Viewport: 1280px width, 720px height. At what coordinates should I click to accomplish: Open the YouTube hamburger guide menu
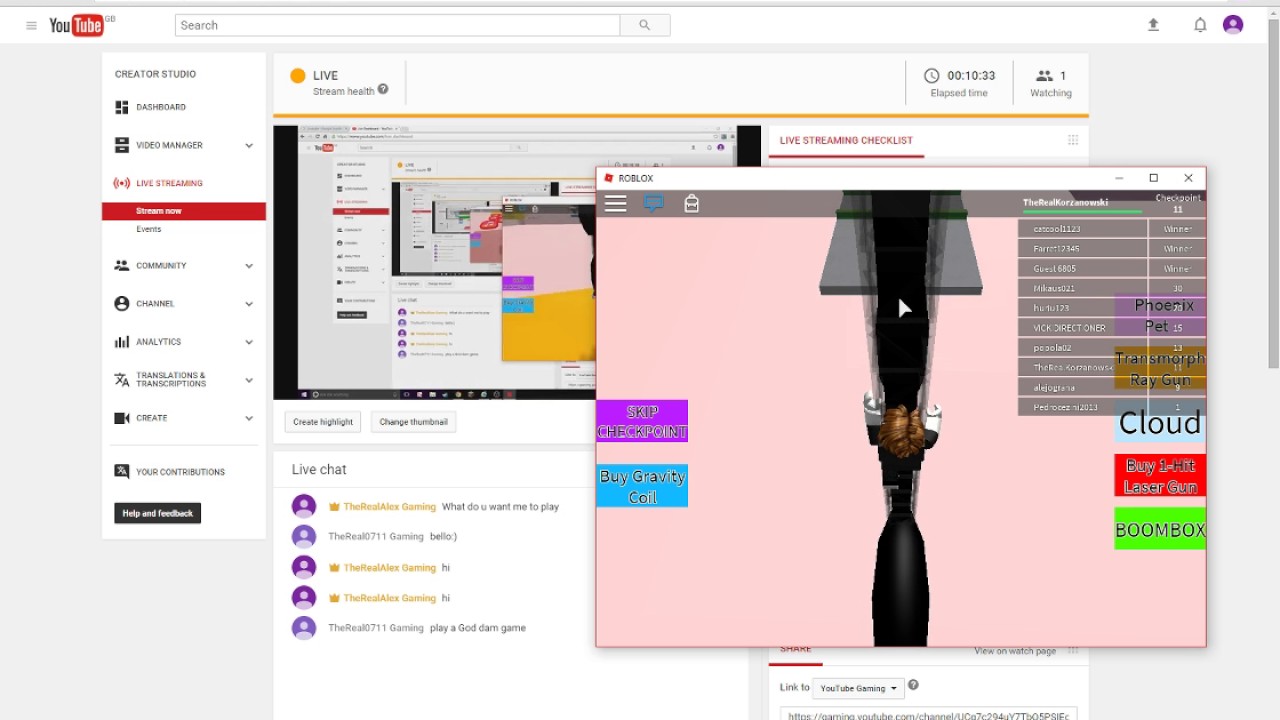pos(31,25)
